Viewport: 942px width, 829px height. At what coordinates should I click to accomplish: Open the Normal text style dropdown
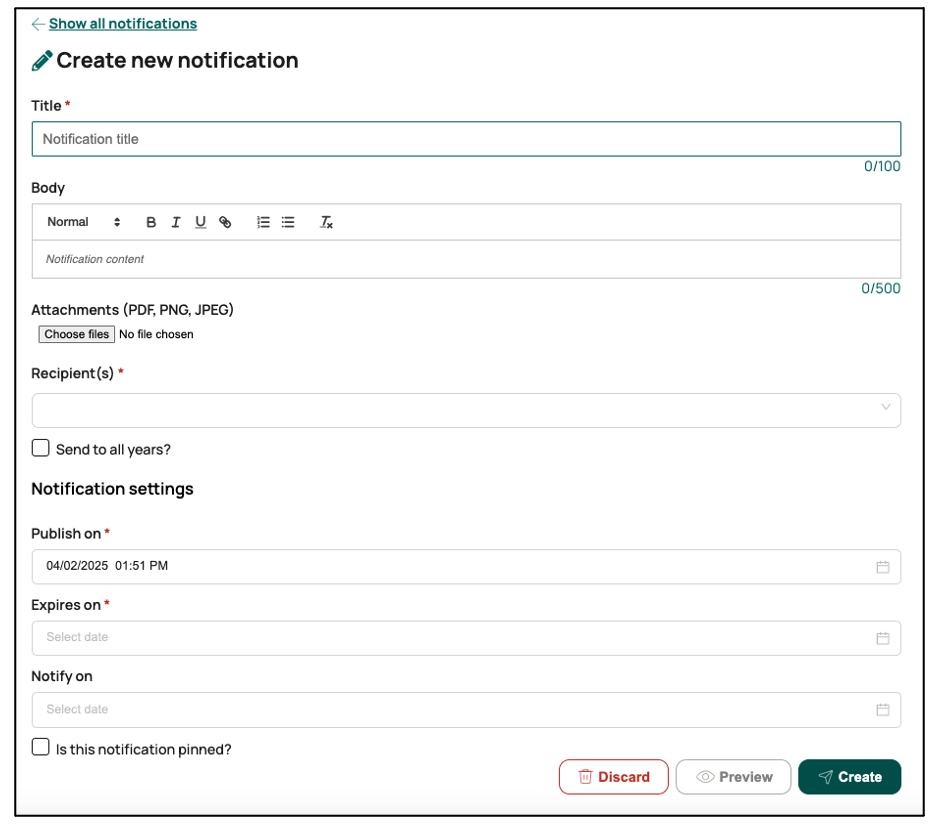[x=83, y=222]
